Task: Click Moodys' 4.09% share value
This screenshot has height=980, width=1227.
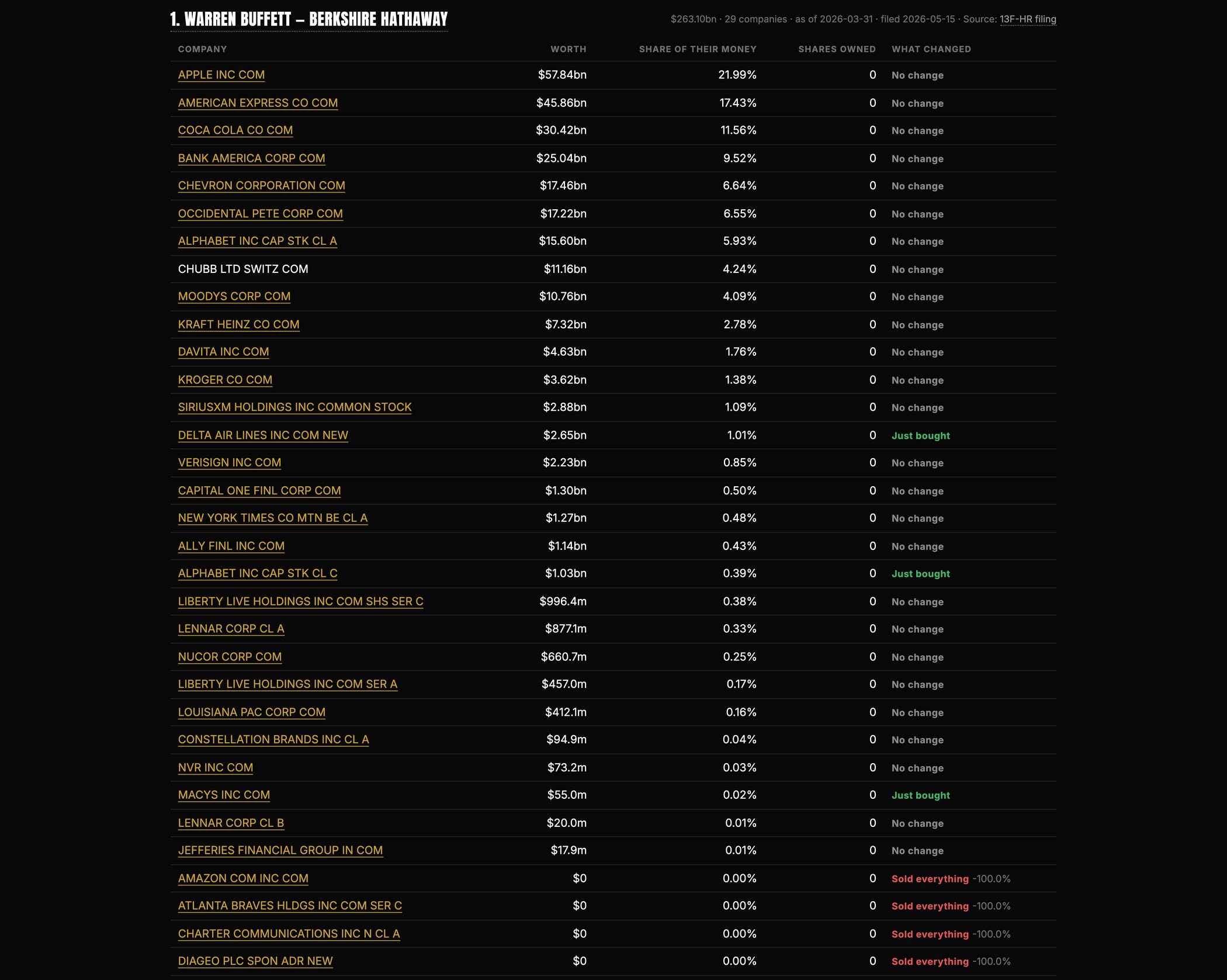Action: tap(740, 296)
